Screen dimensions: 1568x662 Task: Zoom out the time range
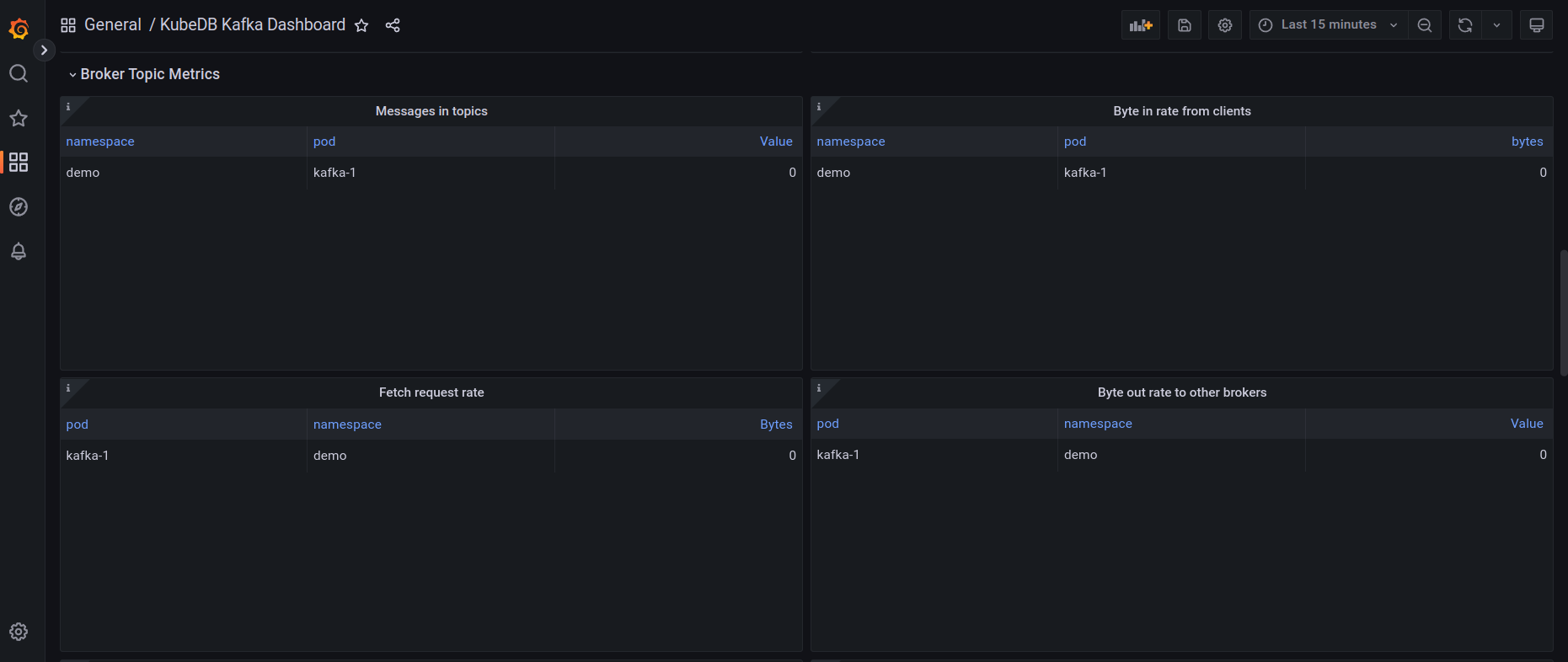tap(1425, 25)
